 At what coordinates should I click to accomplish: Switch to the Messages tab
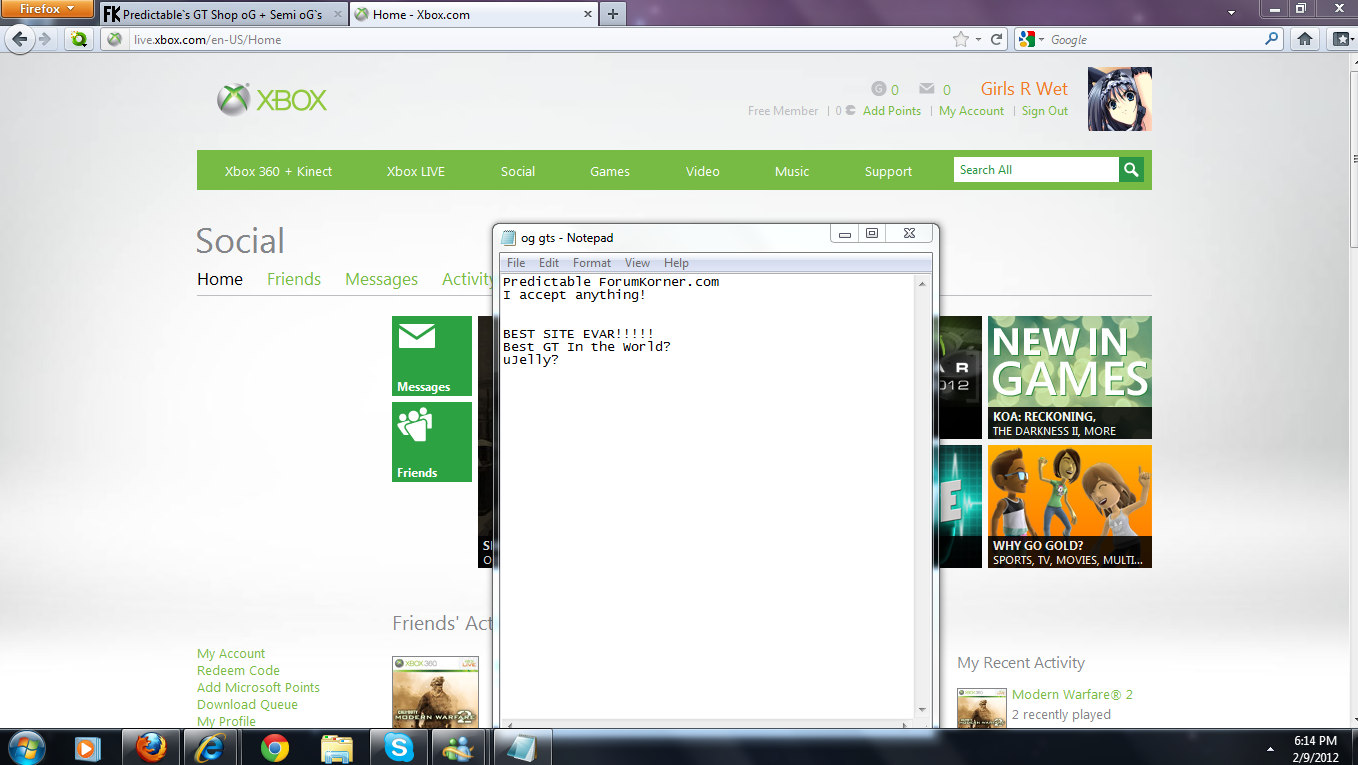pos(381,279)
